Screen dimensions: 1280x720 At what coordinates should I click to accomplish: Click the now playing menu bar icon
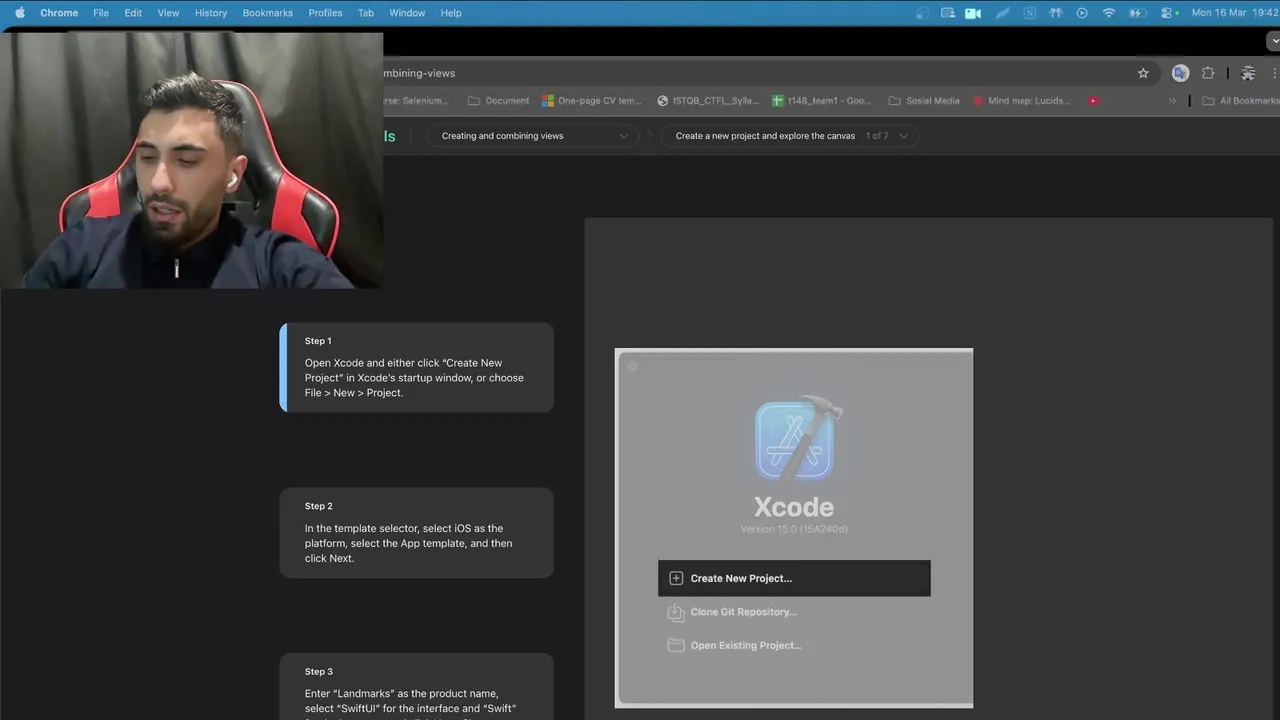tap(1082, 13)
